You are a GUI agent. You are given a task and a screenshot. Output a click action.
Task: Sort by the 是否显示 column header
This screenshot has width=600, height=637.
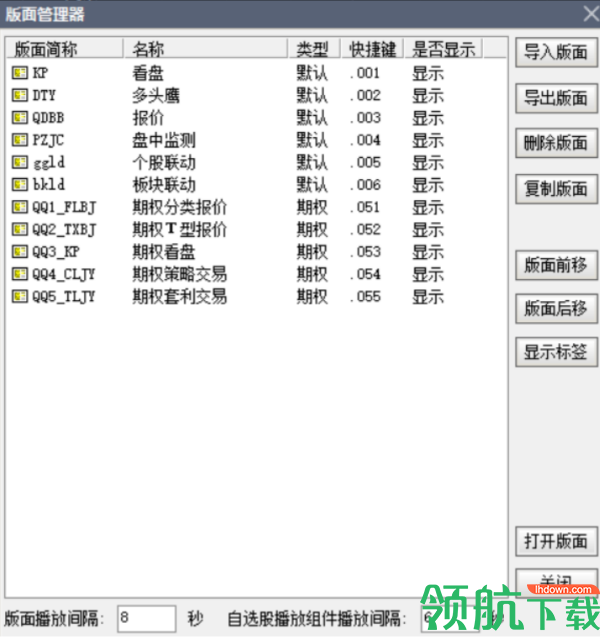[443, 49]
